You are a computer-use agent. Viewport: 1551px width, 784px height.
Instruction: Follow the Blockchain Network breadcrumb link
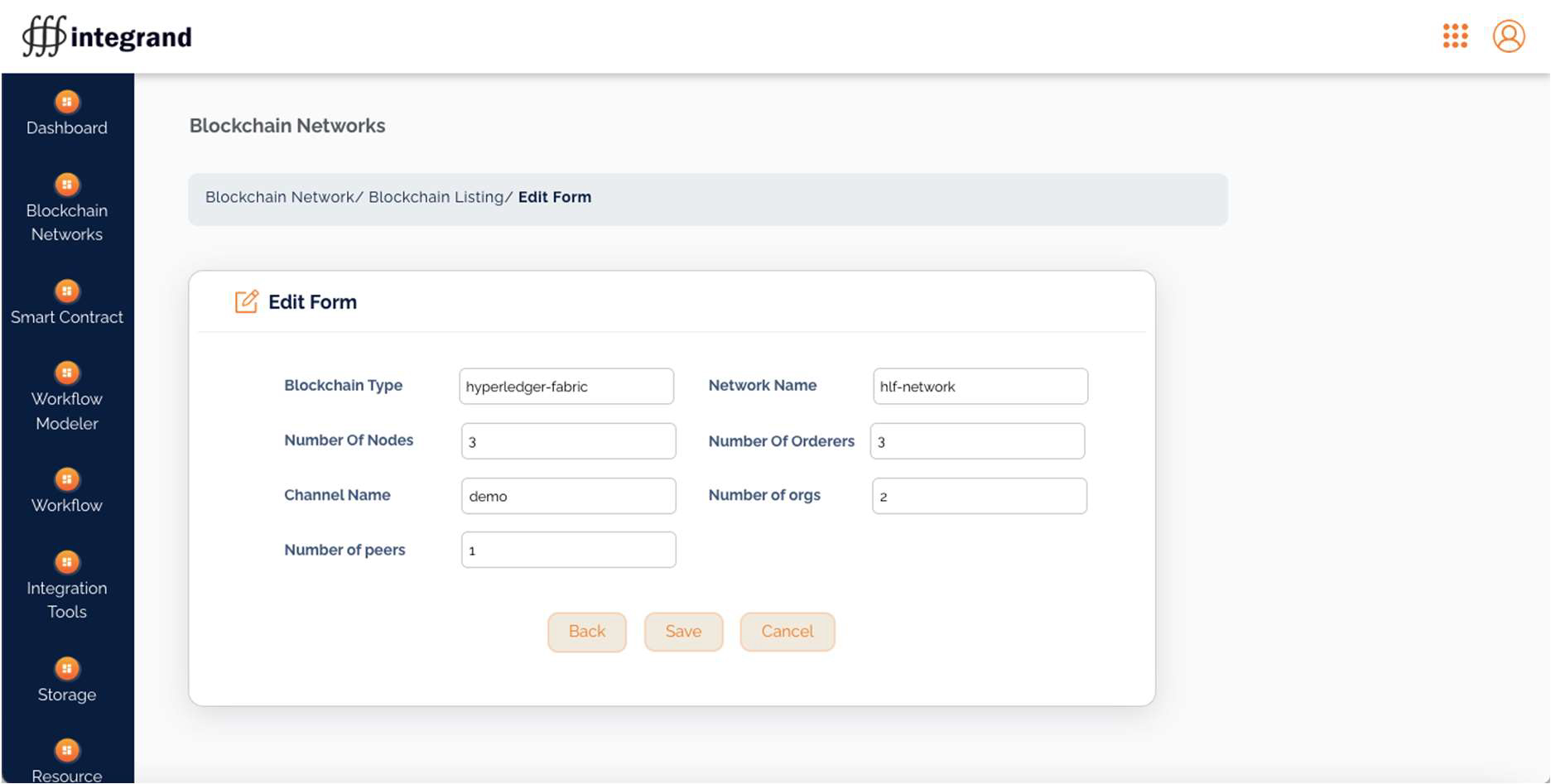point(279,197)
